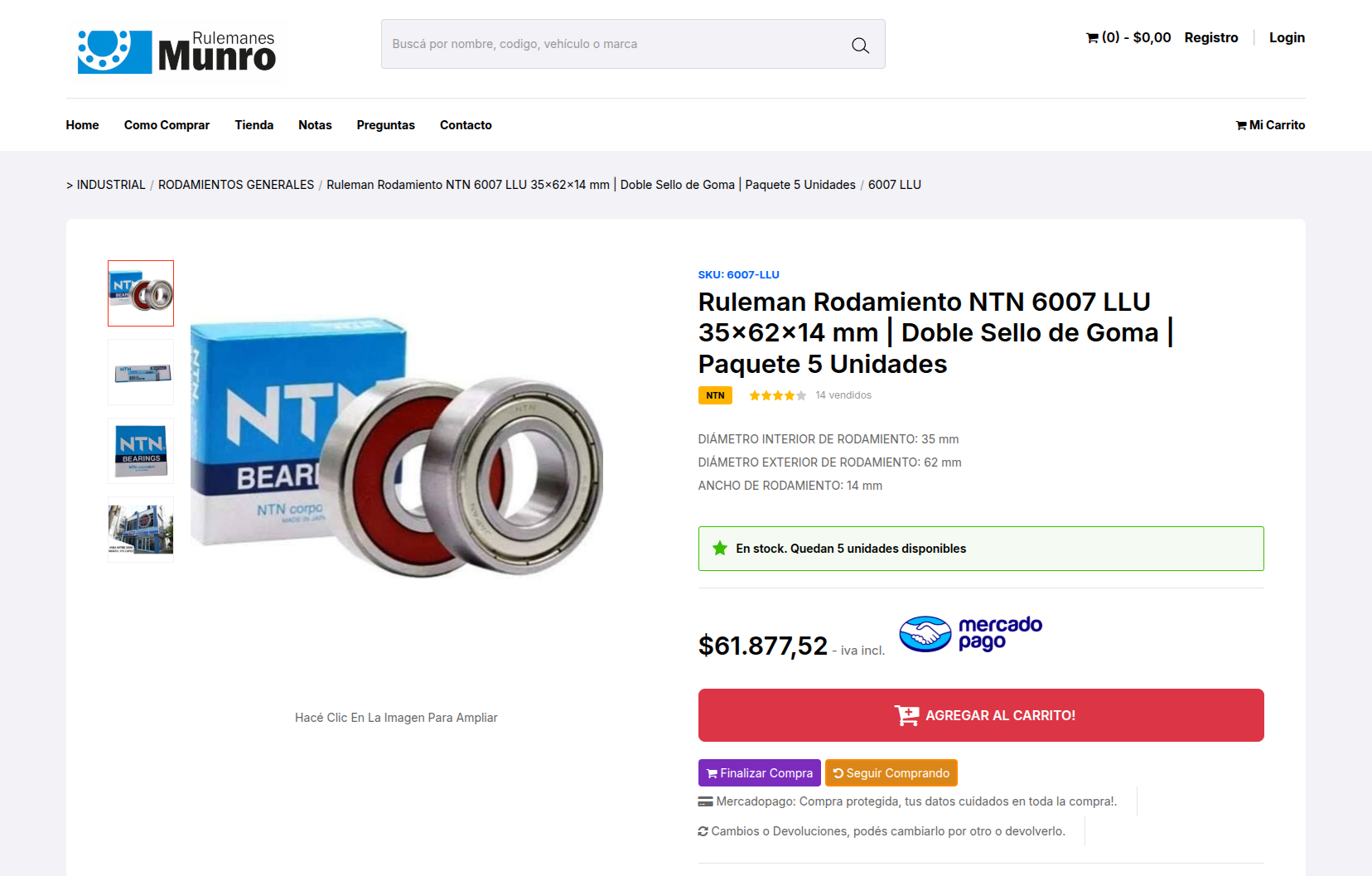Click the NTN brand badge
This screenshot has width=1372, height=876.
(715, 395)
